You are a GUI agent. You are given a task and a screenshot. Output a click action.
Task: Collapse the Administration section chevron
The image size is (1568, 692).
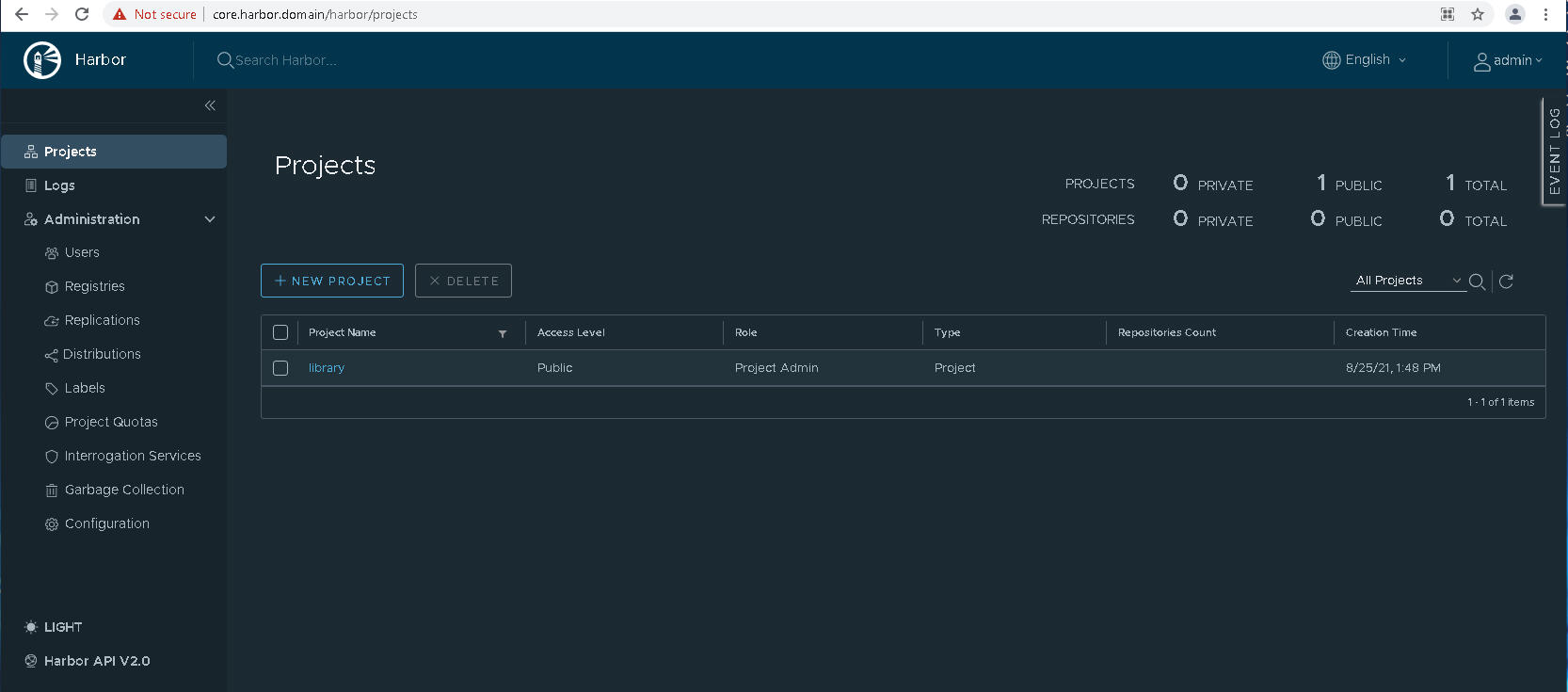210,219
